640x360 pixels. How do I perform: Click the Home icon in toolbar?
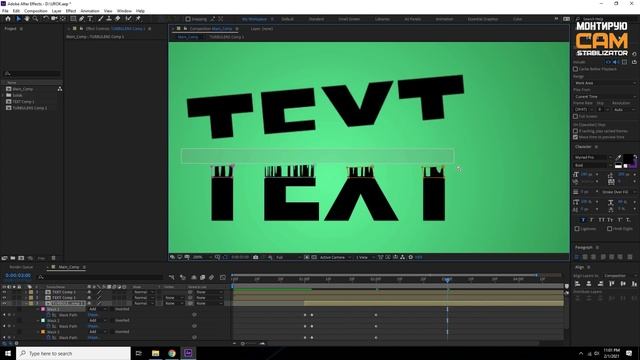(x=8, y=19)
